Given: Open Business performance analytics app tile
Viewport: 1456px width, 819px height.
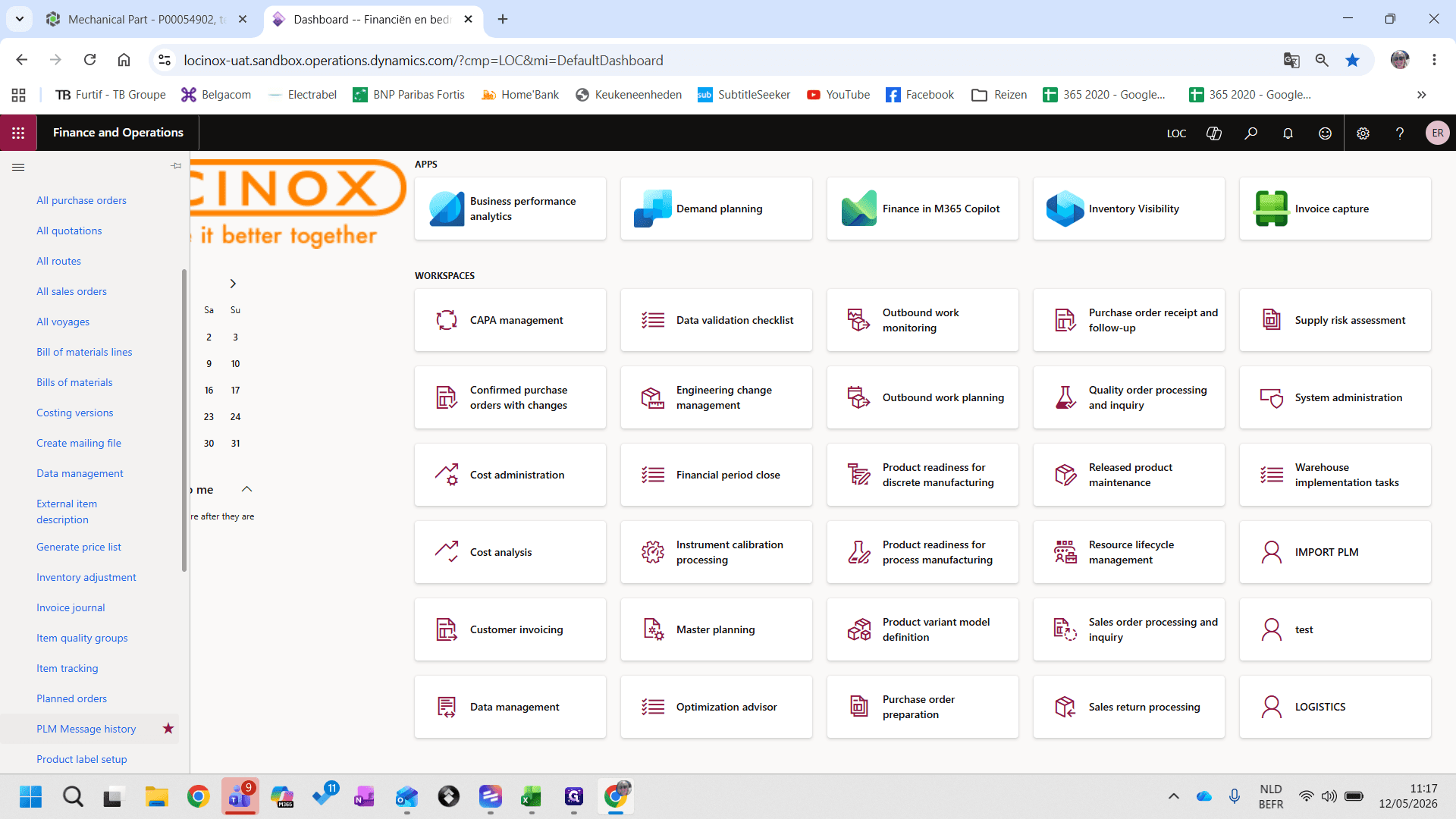Looking at the screenshot, I should [510, 209].
